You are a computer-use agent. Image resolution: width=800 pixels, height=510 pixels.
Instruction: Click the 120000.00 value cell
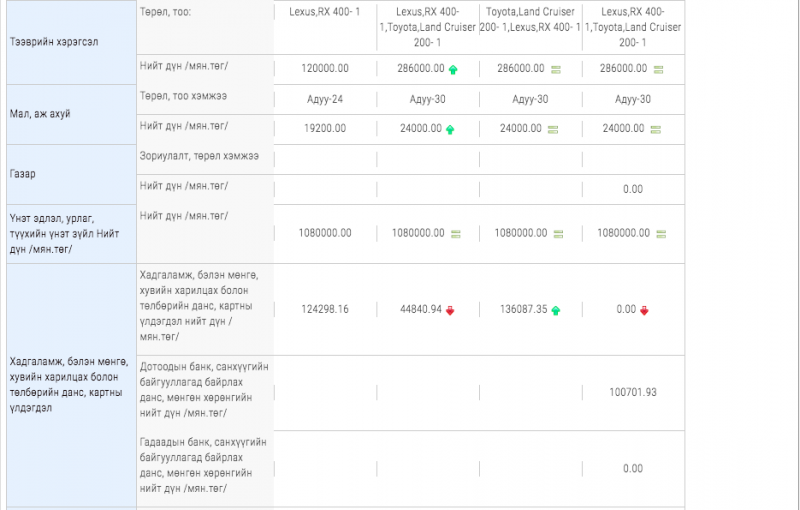point(324,69)
